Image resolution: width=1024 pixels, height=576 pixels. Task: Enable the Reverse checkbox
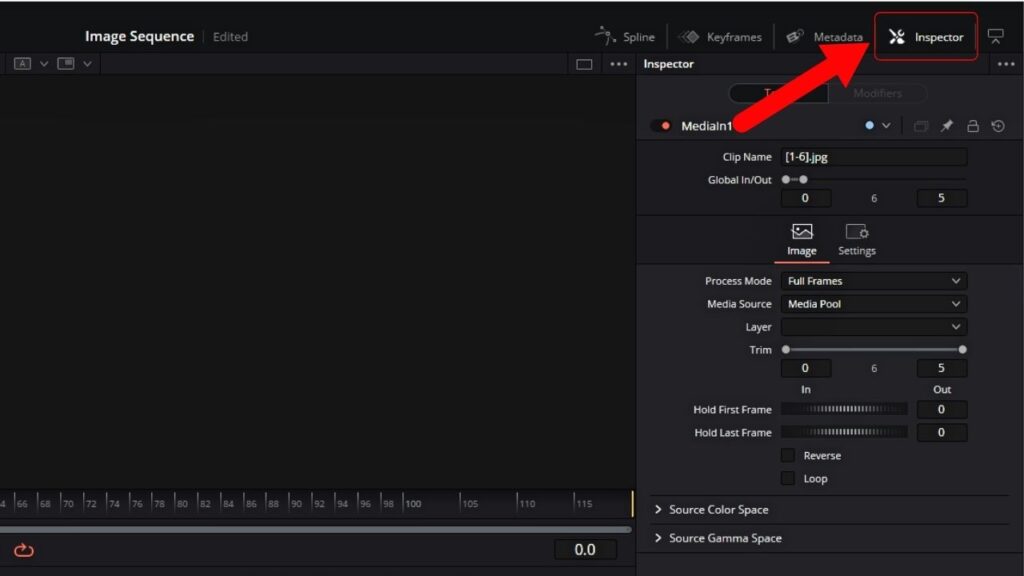[789, 455]
